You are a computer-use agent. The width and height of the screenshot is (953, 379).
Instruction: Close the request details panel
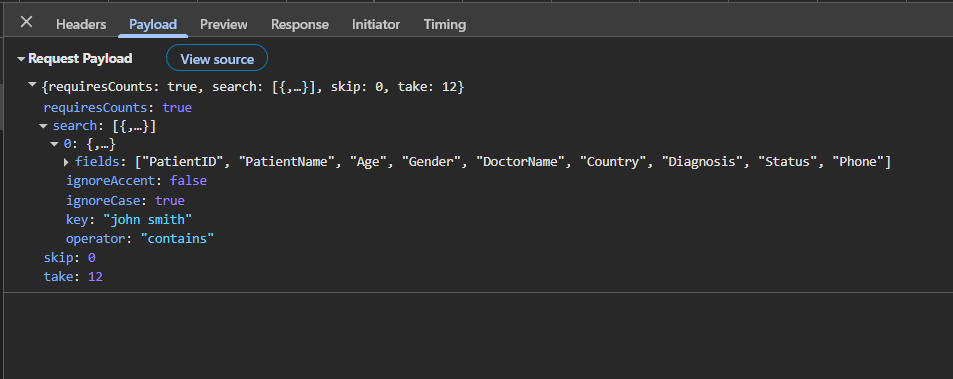(26, 22)
